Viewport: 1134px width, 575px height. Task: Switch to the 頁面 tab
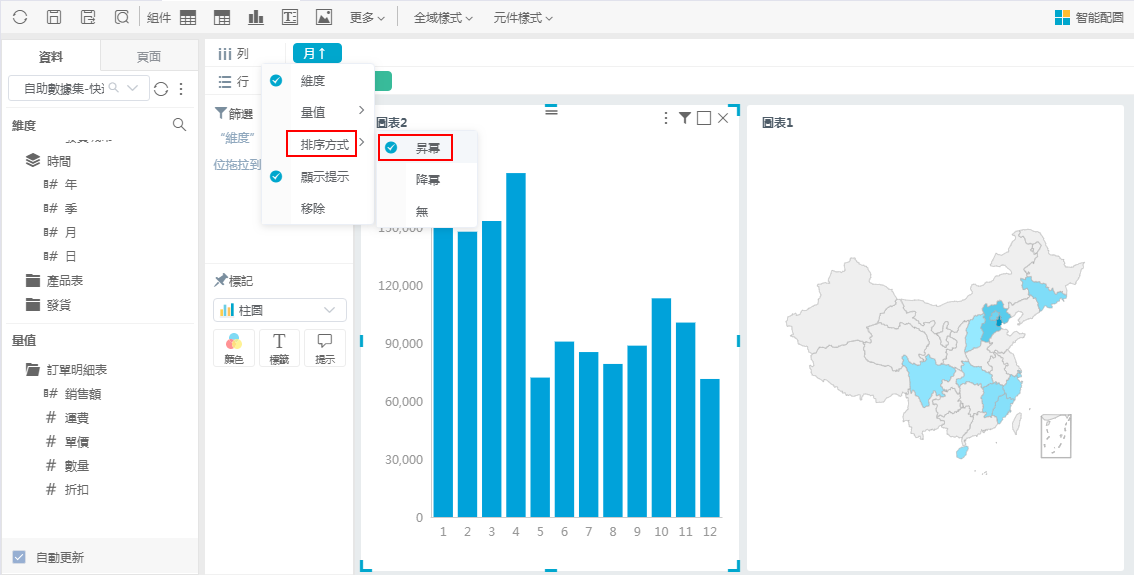coord(149,57)
